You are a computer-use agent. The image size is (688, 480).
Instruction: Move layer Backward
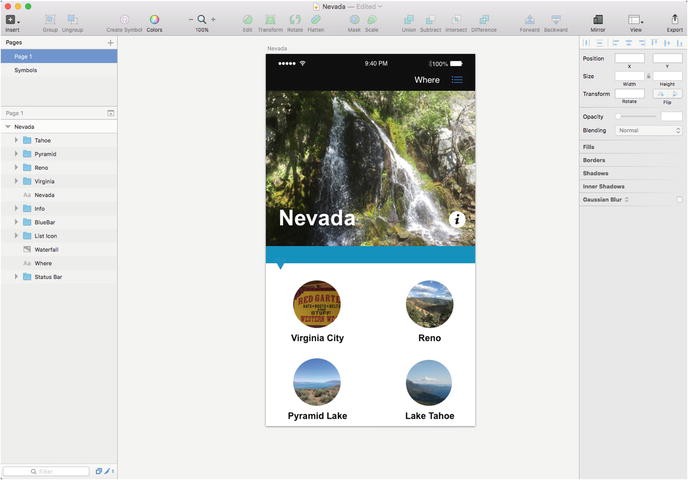(555, 19)
